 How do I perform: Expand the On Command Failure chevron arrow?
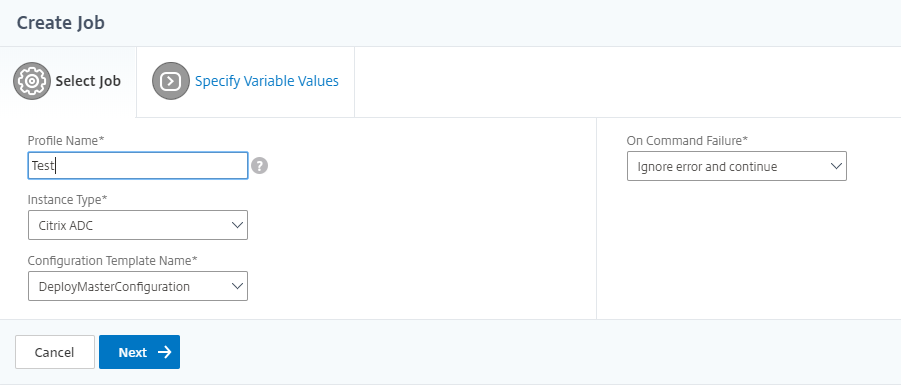pos(836,166)
